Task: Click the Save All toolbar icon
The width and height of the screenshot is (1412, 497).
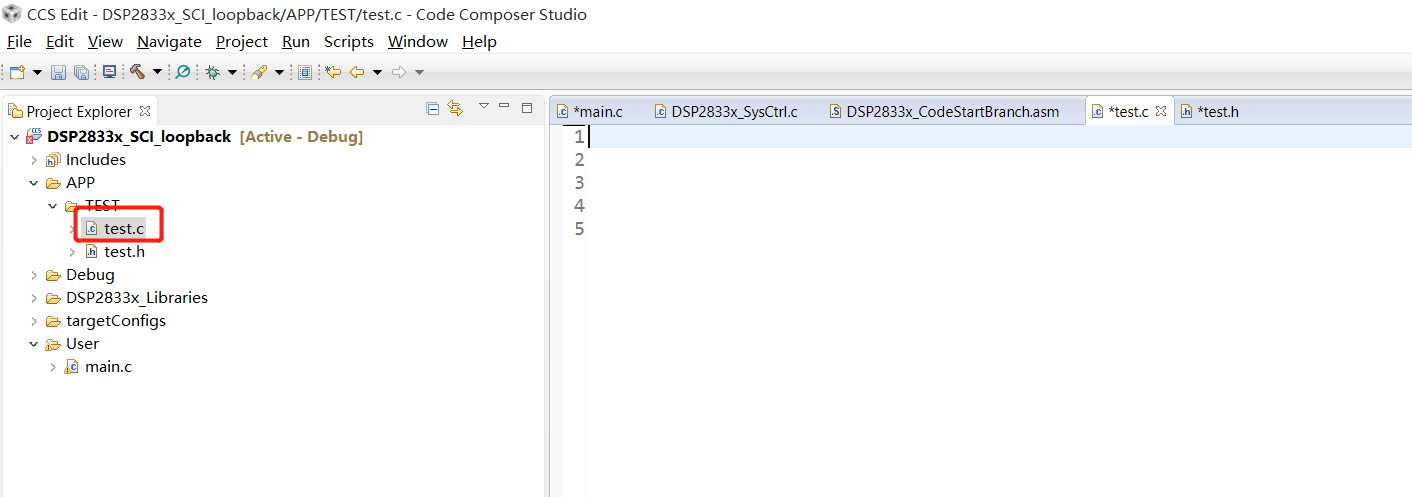Action: click(x=81, y=72)
